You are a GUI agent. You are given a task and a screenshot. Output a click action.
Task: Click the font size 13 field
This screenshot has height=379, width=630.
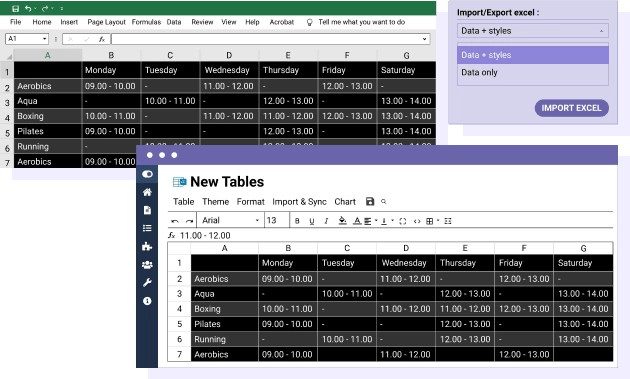tap(276, 220)
